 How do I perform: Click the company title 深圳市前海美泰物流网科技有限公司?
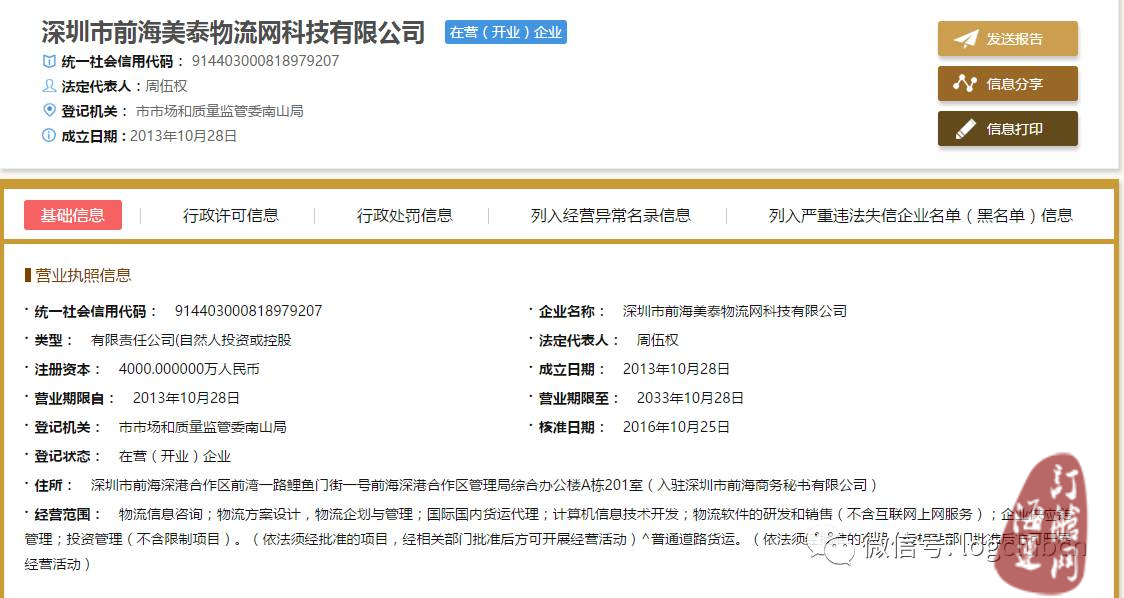click(233, 32)
